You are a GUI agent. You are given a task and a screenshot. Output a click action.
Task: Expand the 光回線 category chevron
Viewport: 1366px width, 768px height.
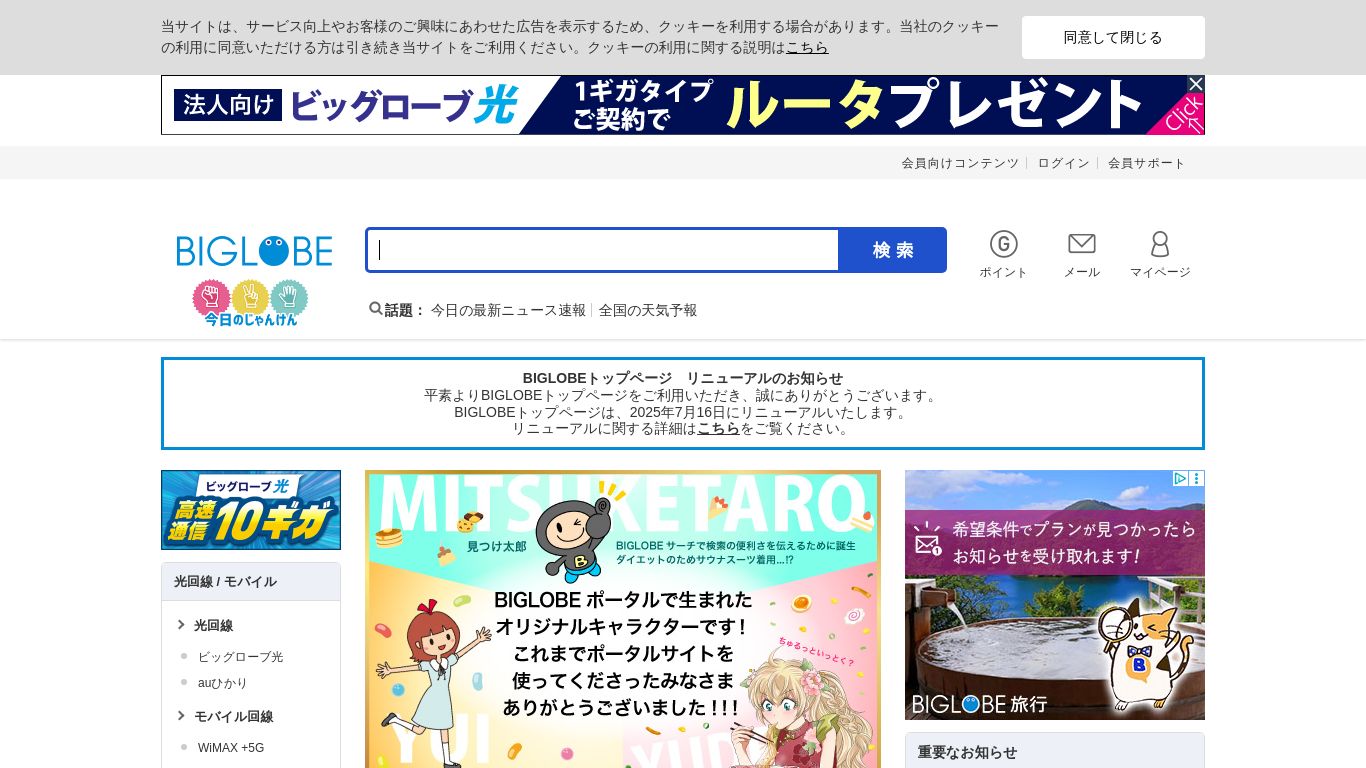181,624
